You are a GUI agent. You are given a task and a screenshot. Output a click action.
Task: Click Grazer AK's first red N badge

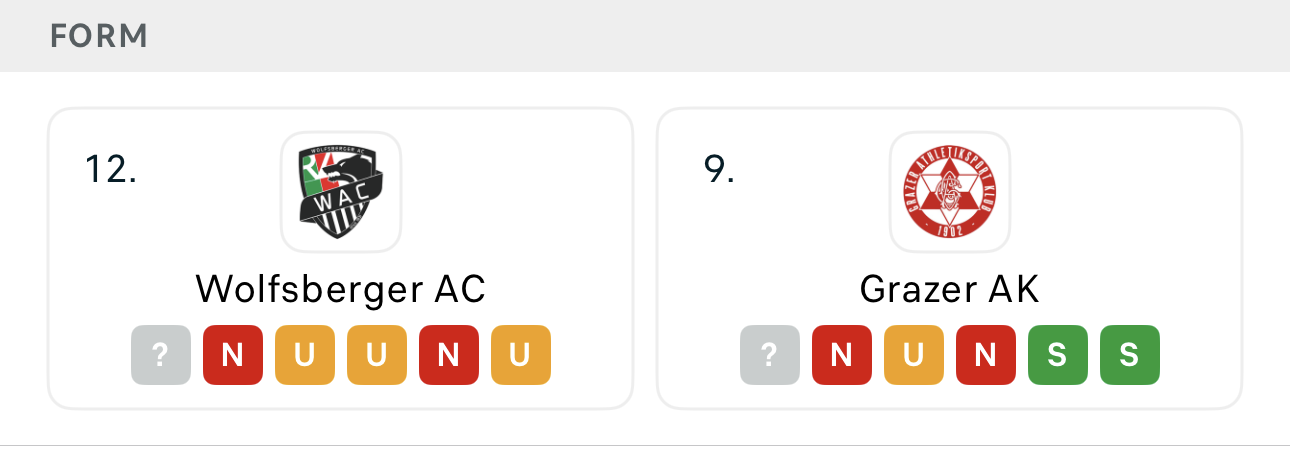[842, 355]
